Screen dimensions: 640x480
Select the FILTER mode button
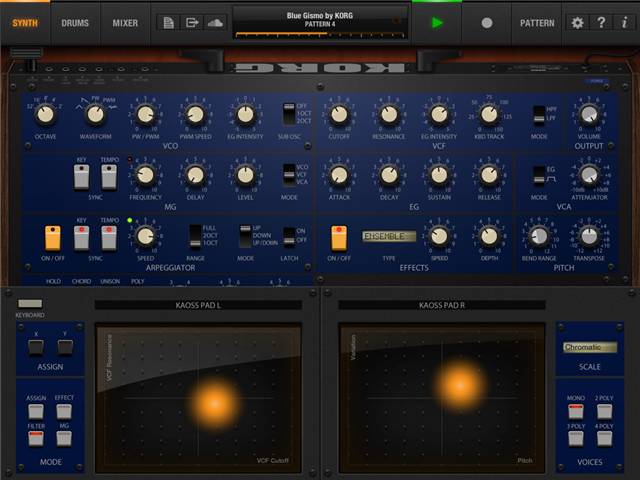[x=36, y=439]
